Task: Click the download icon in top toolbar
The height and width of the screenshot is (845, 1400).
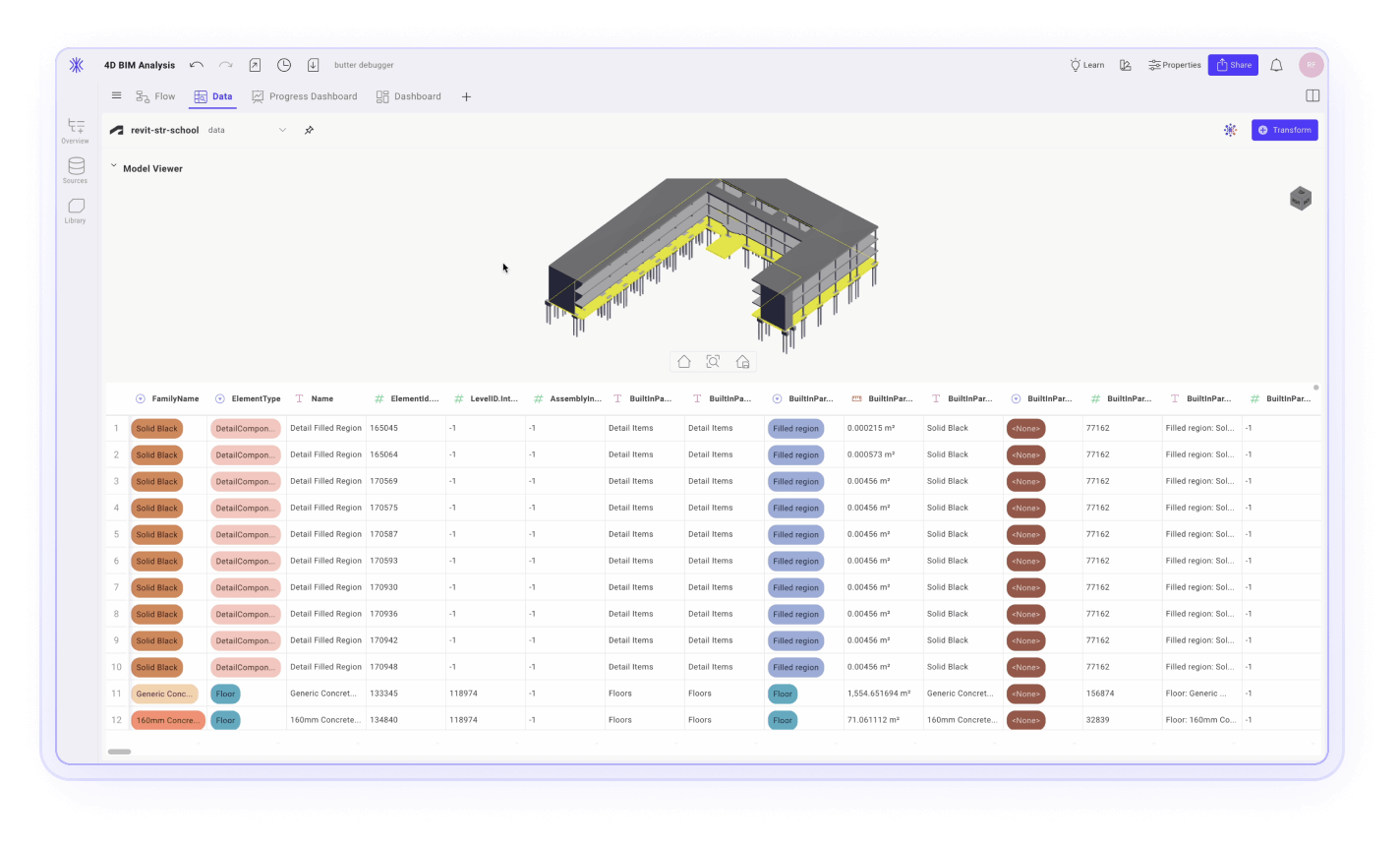Action: (x=314, y=64)
